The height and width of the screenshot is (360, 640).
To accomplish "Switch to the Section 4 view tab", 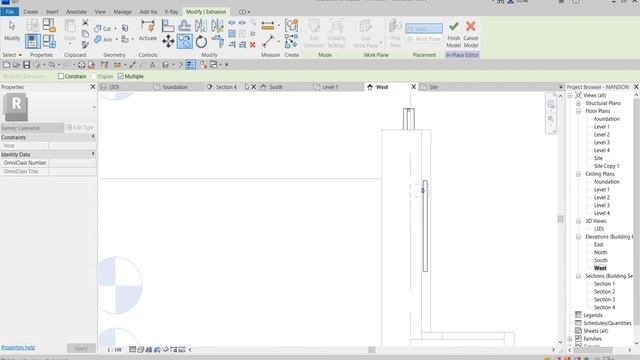I will pos(226,87).
